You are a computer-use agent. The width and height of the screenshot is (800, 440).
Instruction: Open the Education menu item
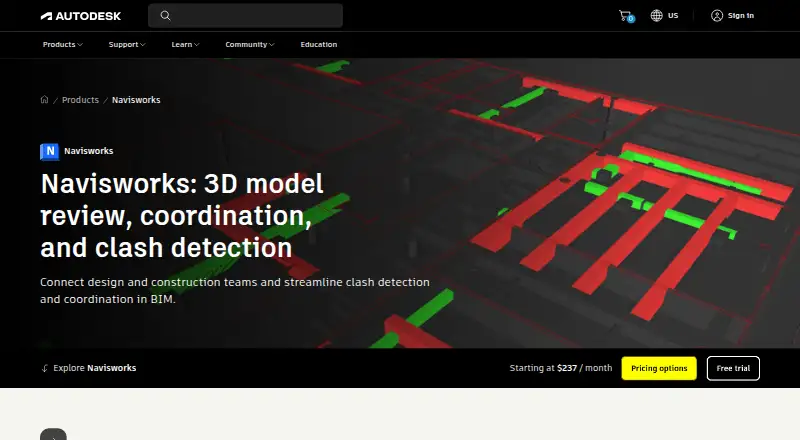(x=319, y=44)
